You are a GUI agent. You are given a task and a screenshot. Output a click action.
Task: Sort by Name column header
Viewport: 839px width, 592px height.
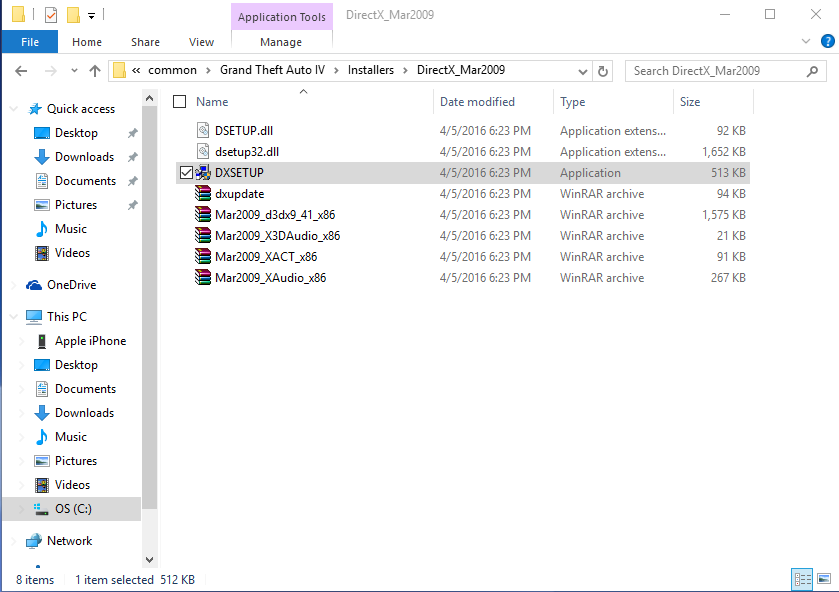(212, 102)
